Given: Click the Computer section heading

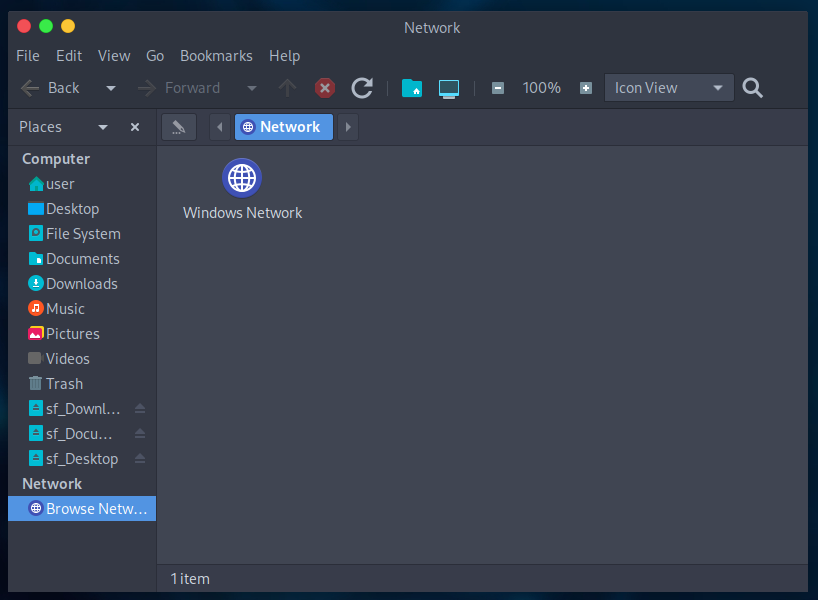Looking at the screenshot, I should [x=56, y=159].
